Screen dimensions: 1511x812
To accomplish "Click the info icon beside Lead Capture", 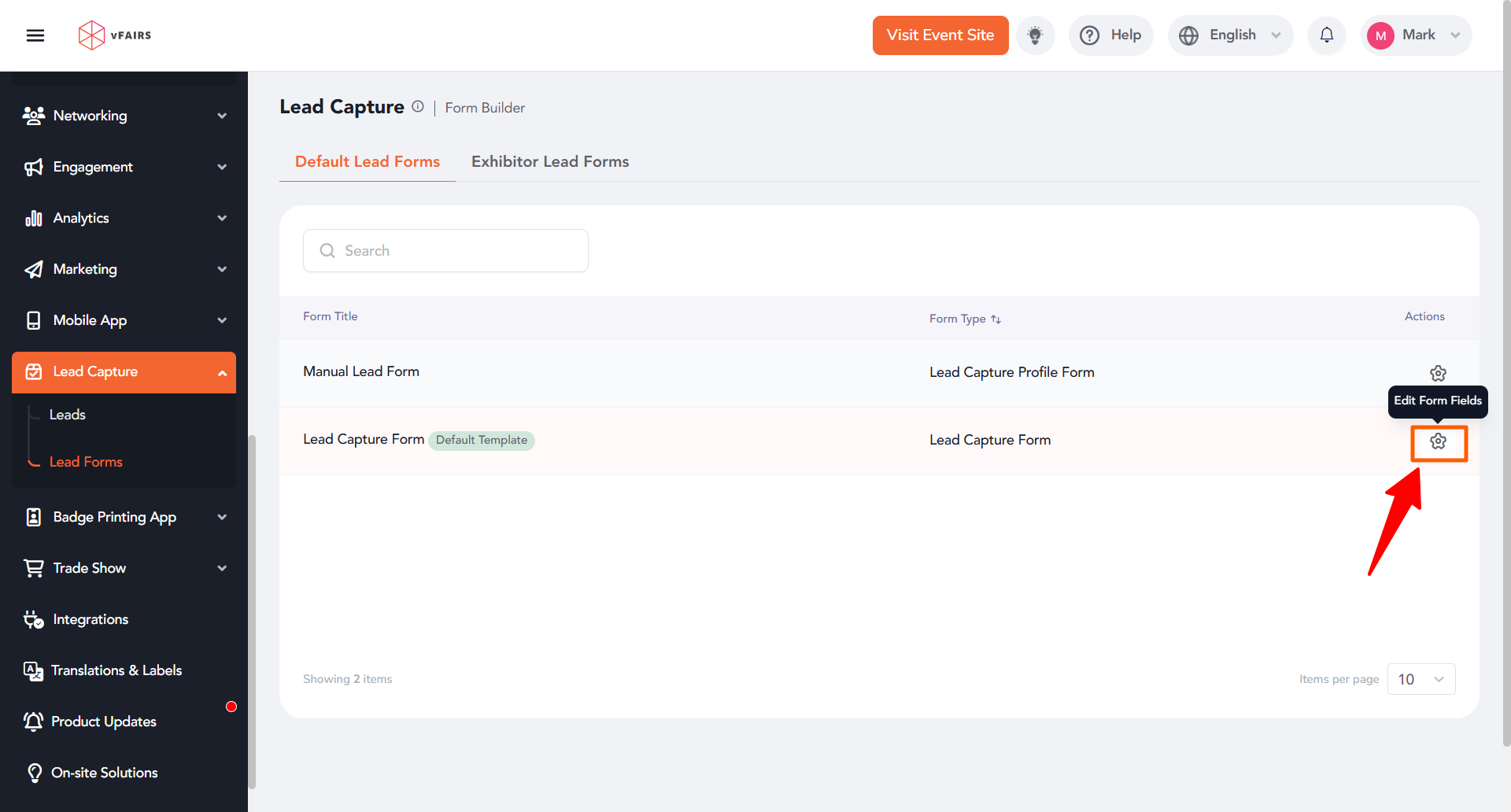I will [418, 107].
